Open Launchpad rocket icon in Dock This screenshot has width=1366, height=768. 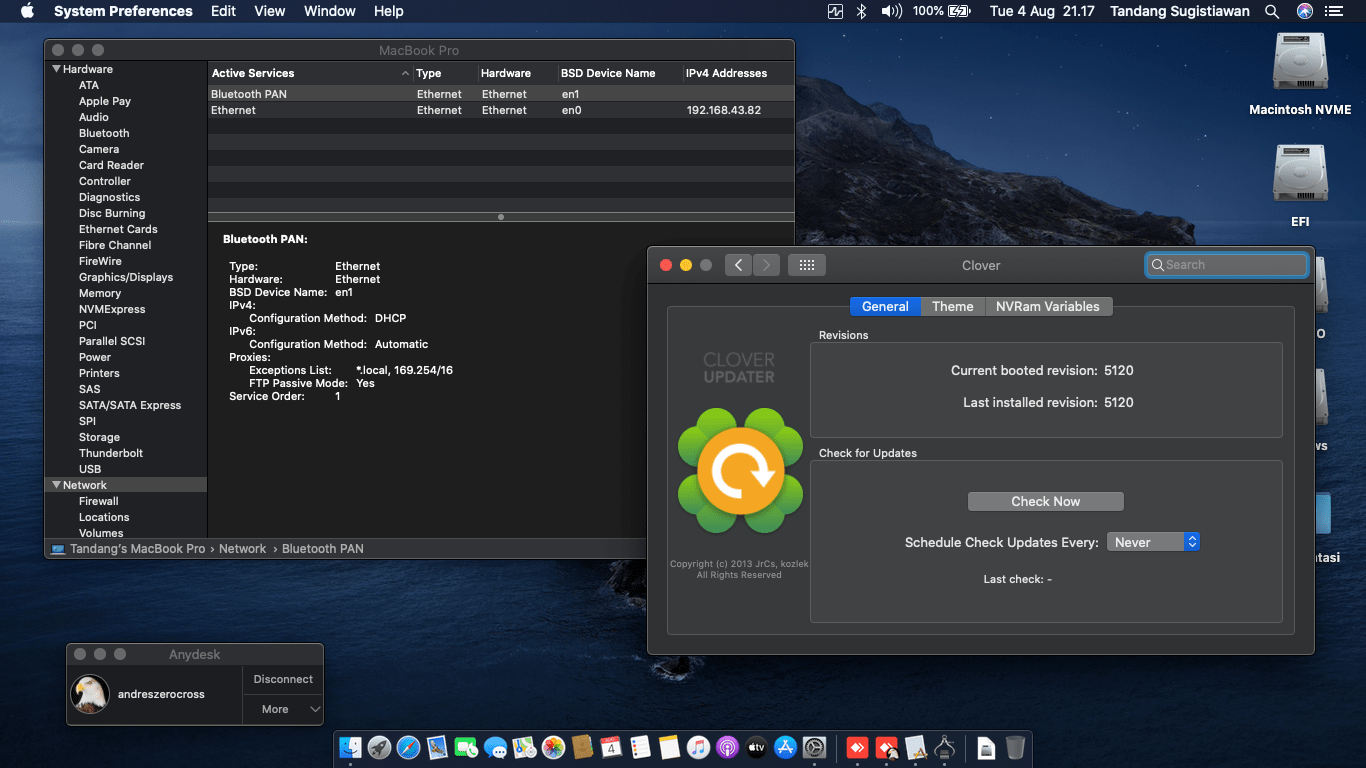[379, 747]
